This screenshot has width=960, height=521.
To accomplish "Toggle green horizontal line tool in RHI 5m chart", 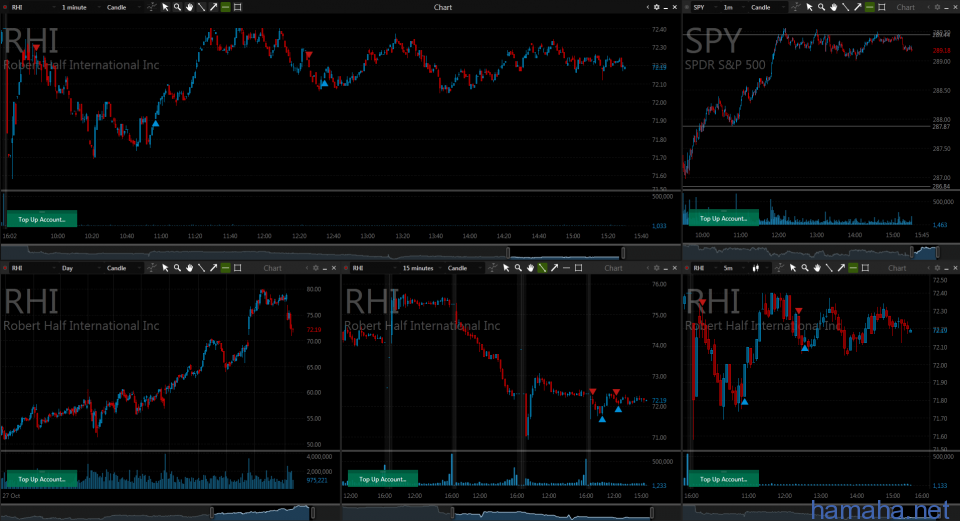I will click(853, 268).
